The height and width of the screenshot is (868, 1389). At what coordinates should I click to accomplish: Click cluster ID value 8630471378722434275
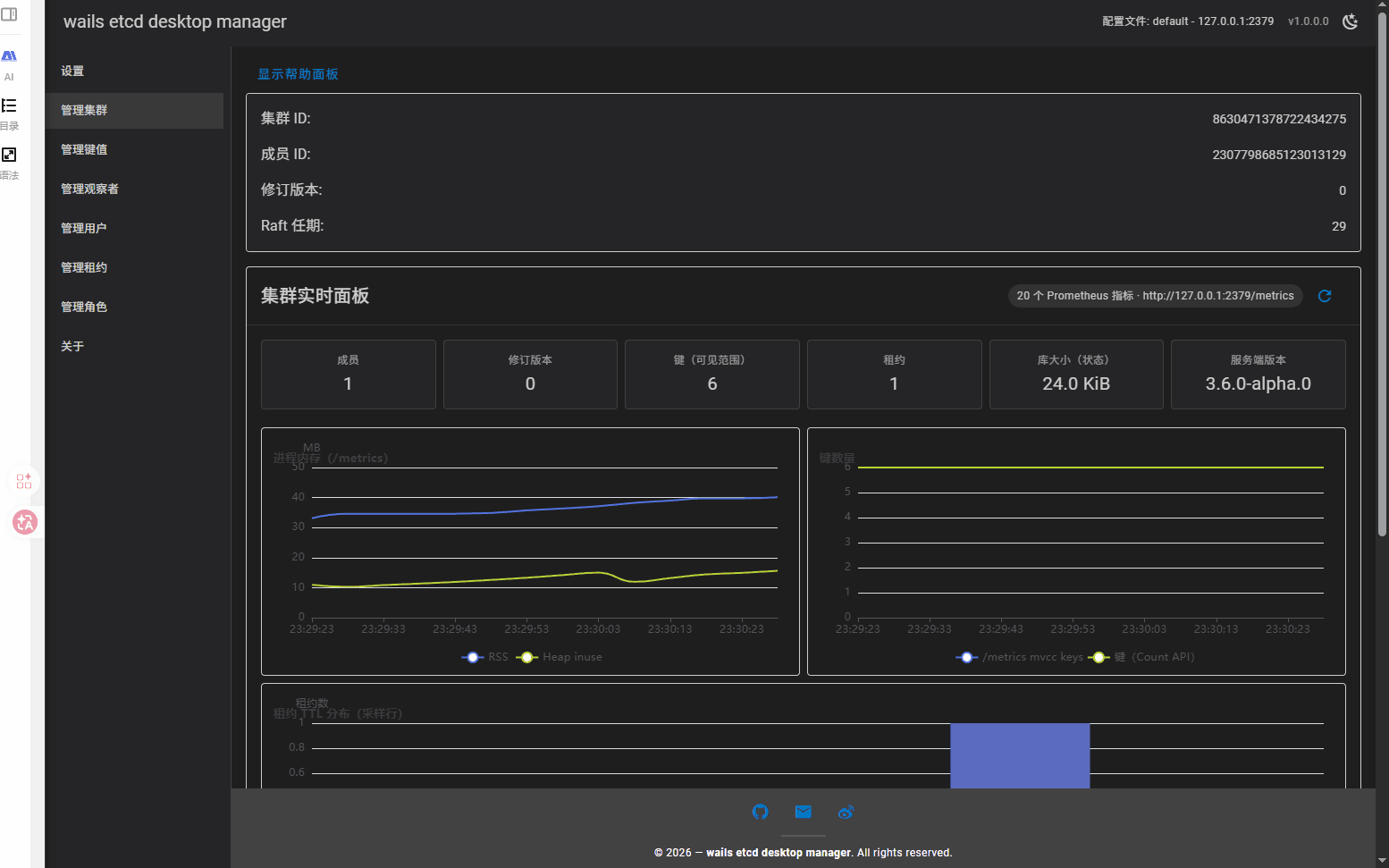coord(1279,119)
